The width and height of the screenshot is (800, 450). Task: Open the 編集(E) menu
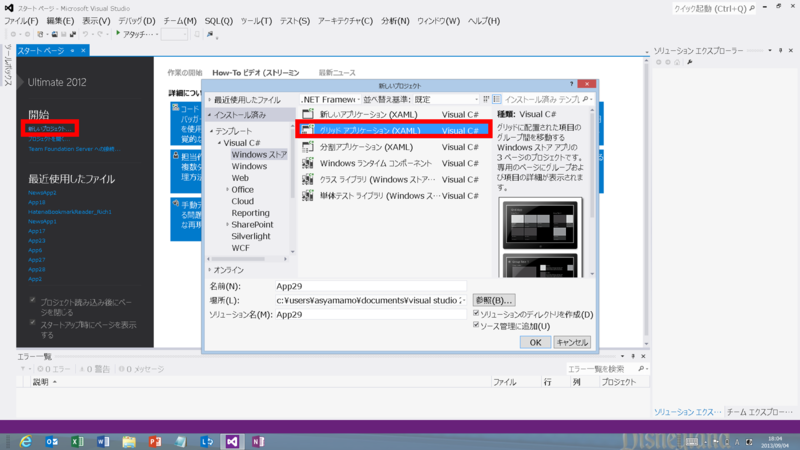[x=60, y=21]
